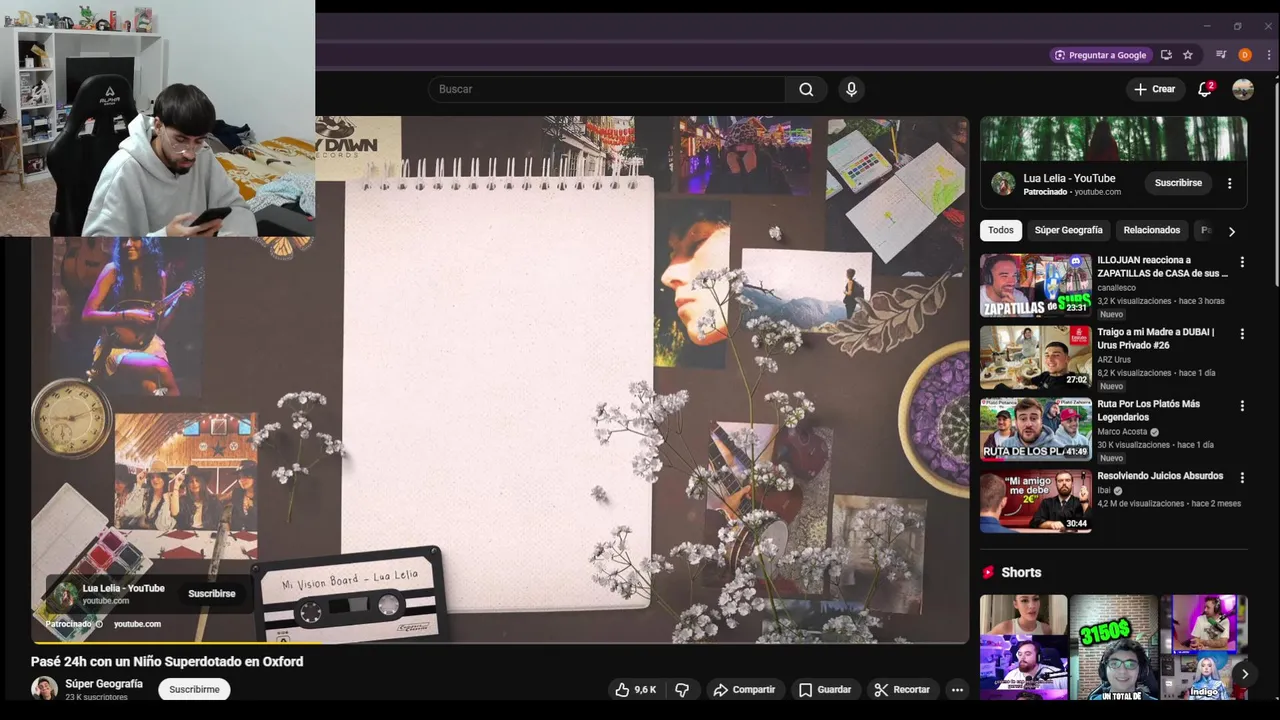The width and height of the screenshot is (1280, 720).
Task: Click the Lua Lelia sidebar ad banner image
Action: (x=1113, y=139)
